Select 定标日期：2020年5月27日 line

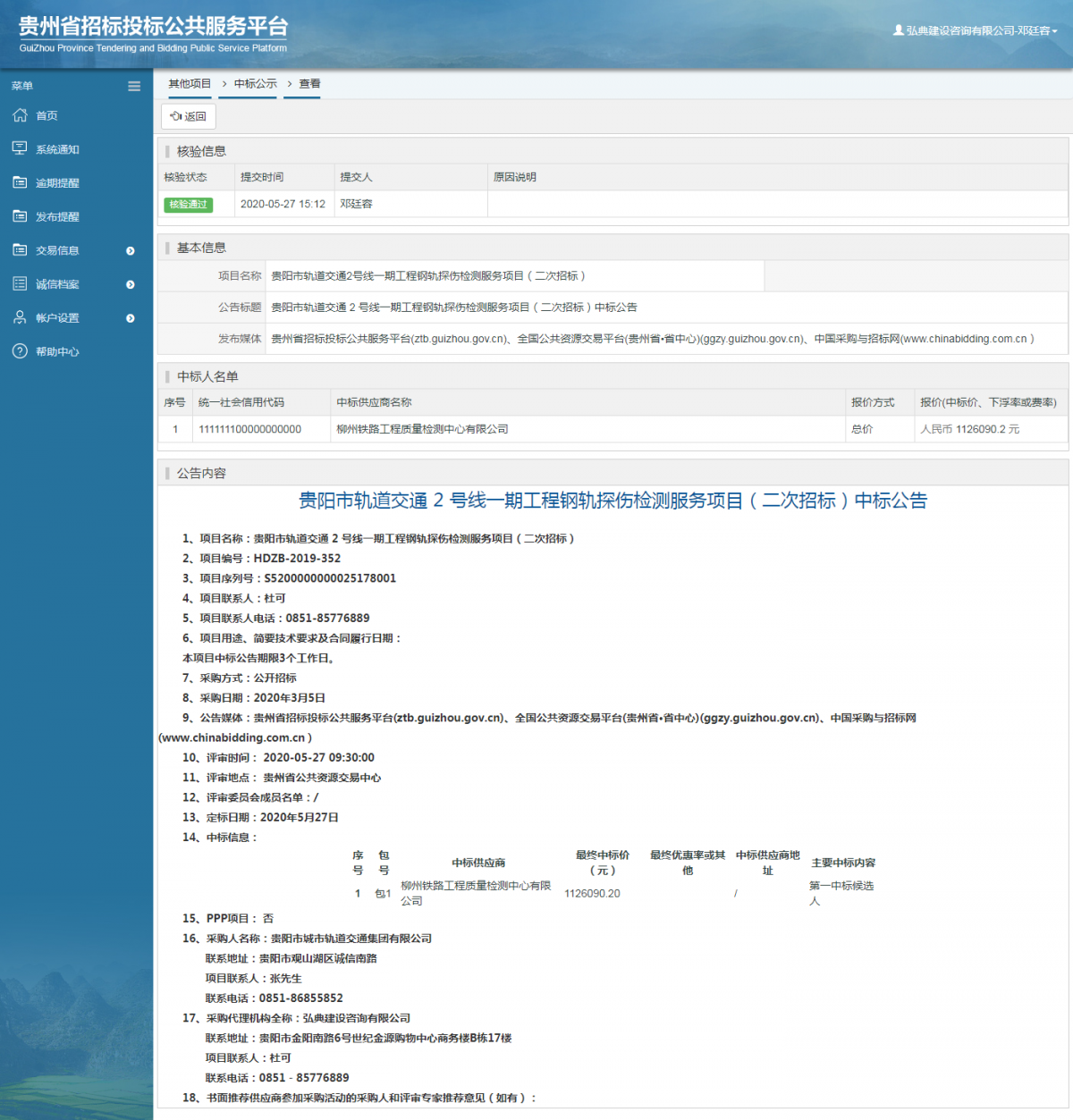click(260, 818)
